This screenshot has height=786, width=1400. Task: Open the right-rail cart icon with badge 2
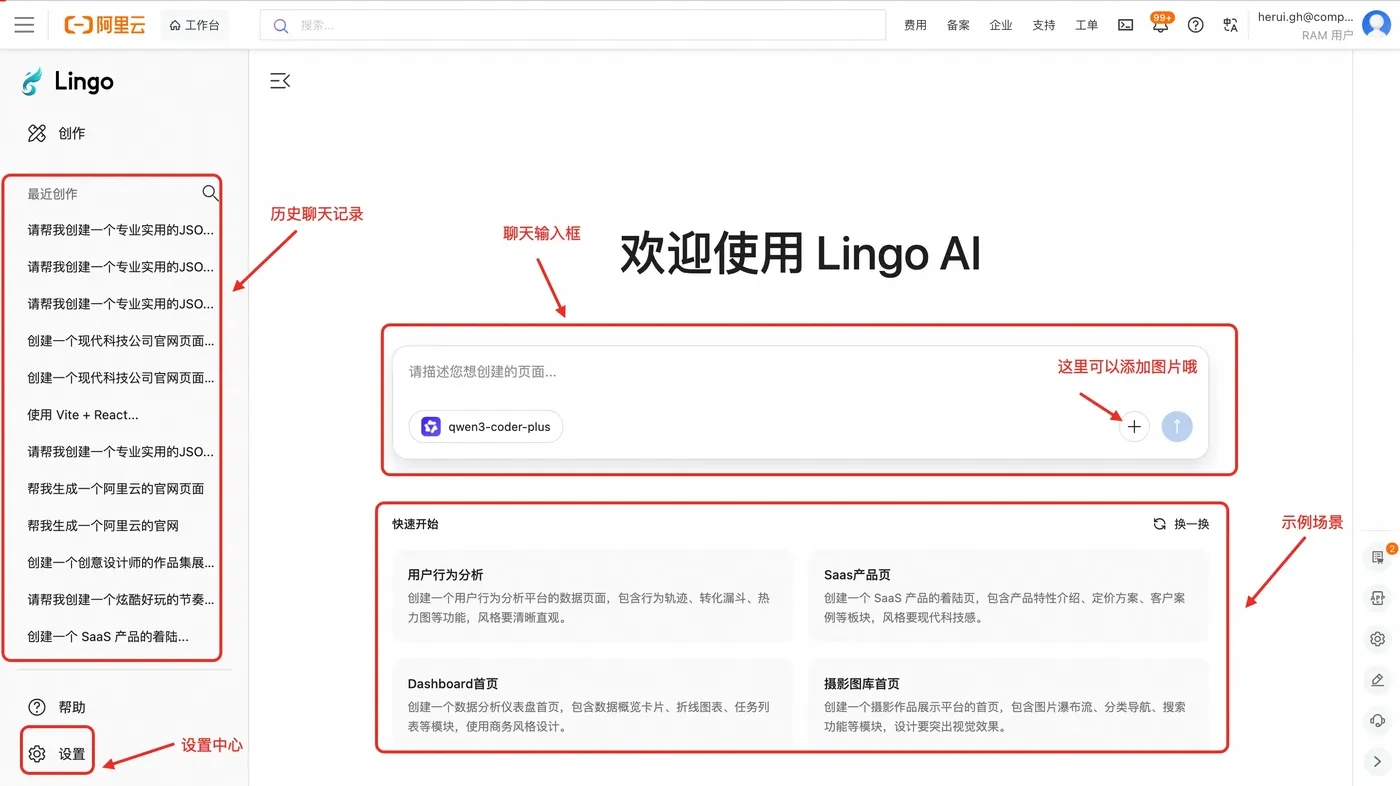point(1378,557)
